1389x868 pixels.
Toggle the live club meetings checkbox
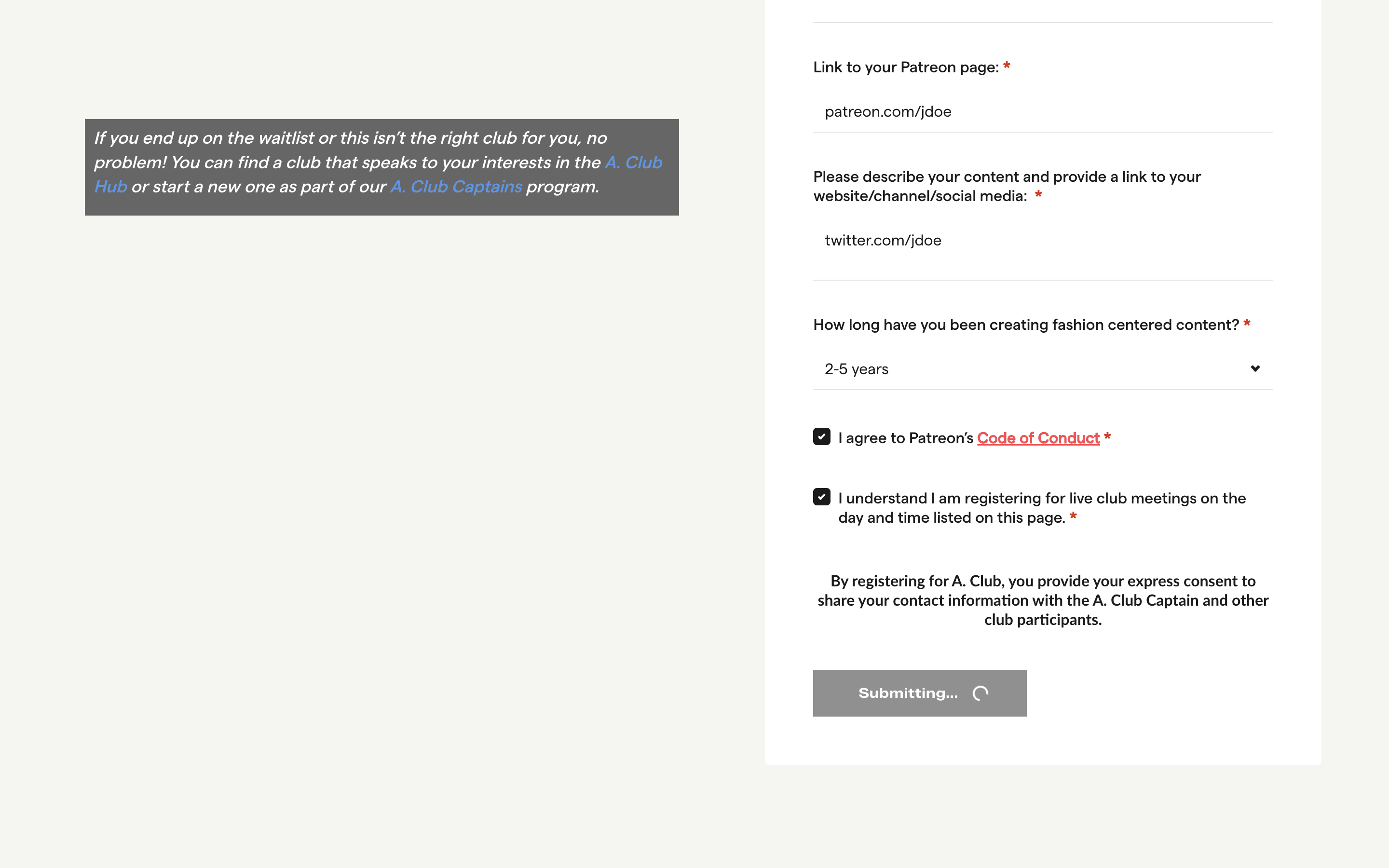click(821, 497)
